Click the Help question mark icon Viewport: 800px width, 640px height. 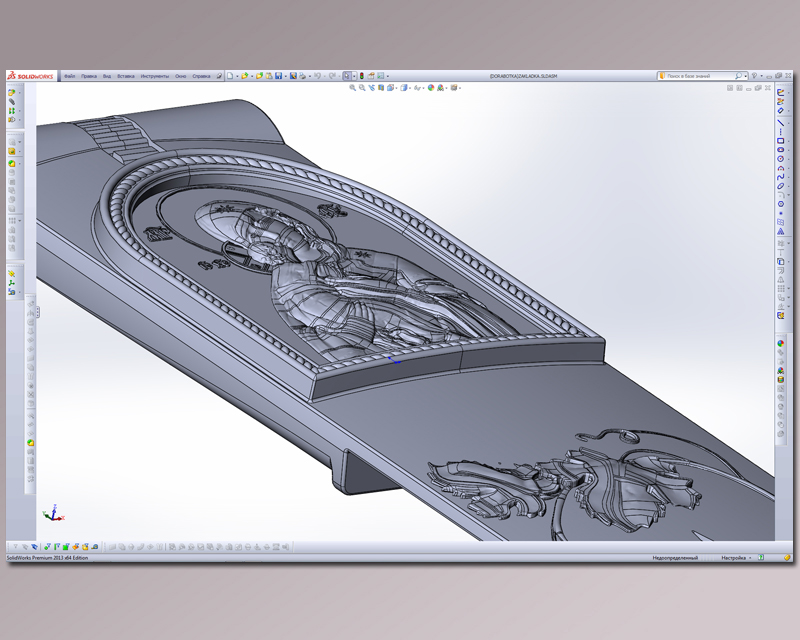point(754,76)
